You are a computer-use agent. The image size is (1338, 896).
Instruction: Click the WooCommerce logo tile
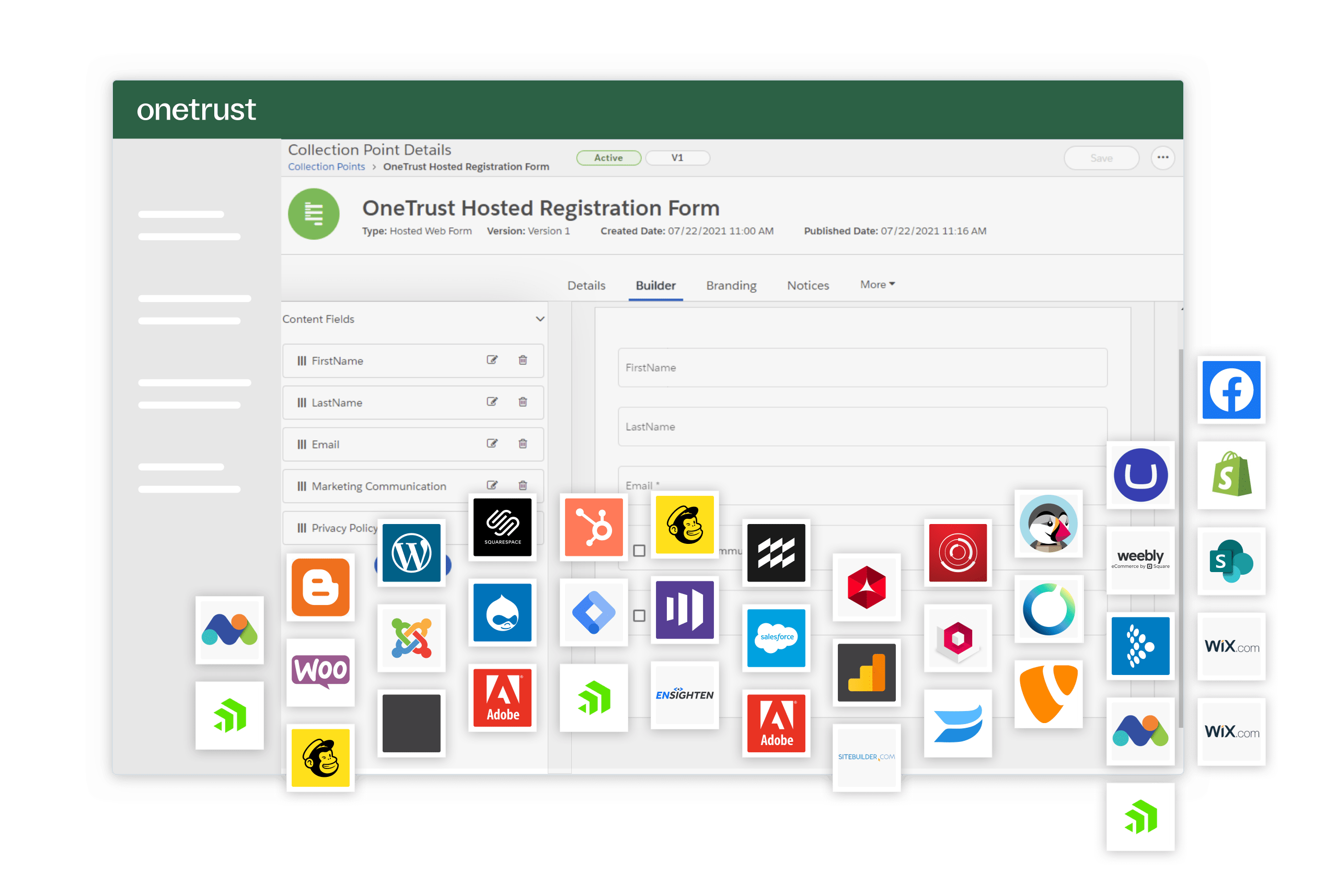click(320, 672)
